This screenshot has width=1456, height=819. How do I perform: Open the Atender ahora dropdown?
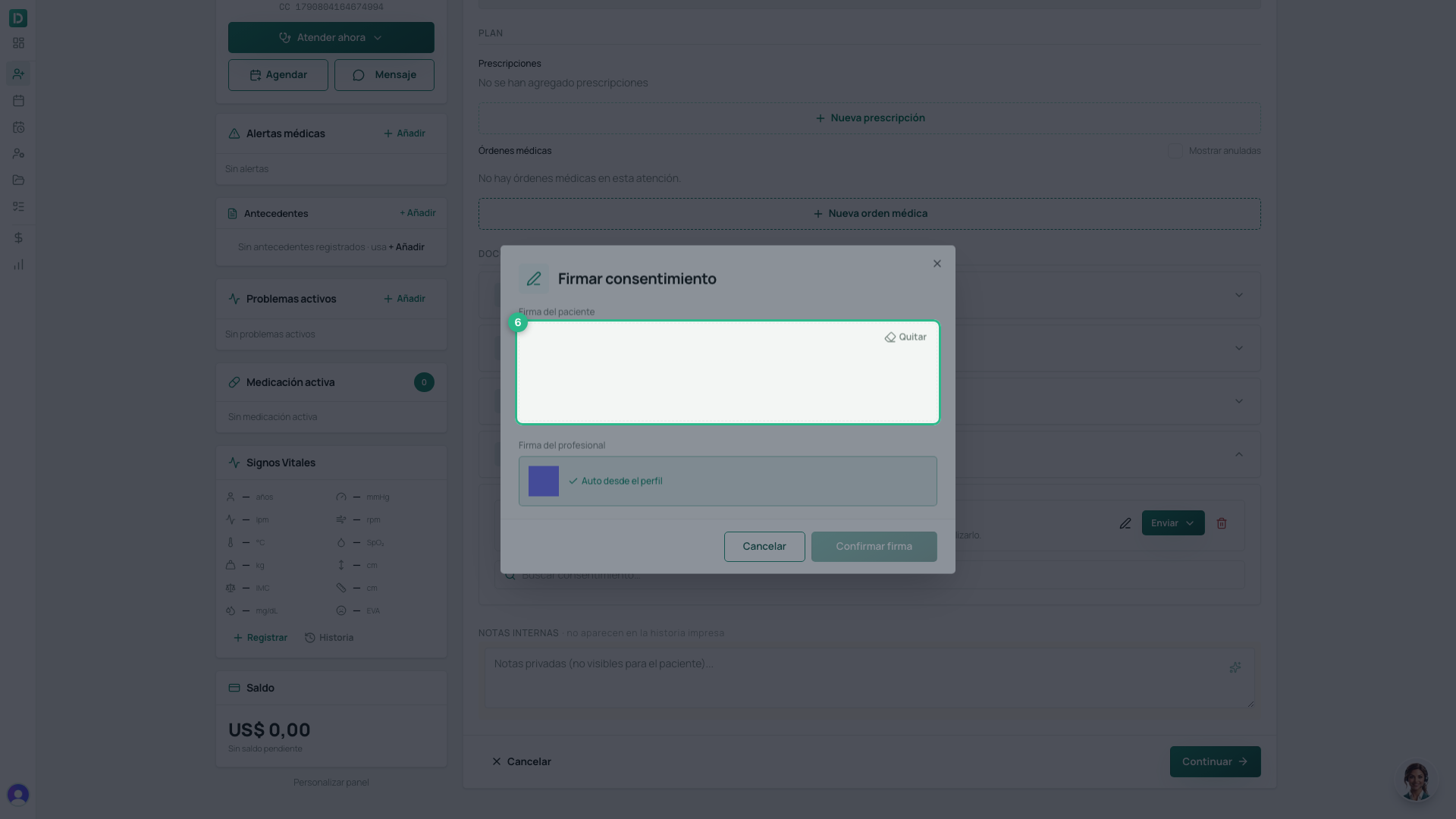331,37
